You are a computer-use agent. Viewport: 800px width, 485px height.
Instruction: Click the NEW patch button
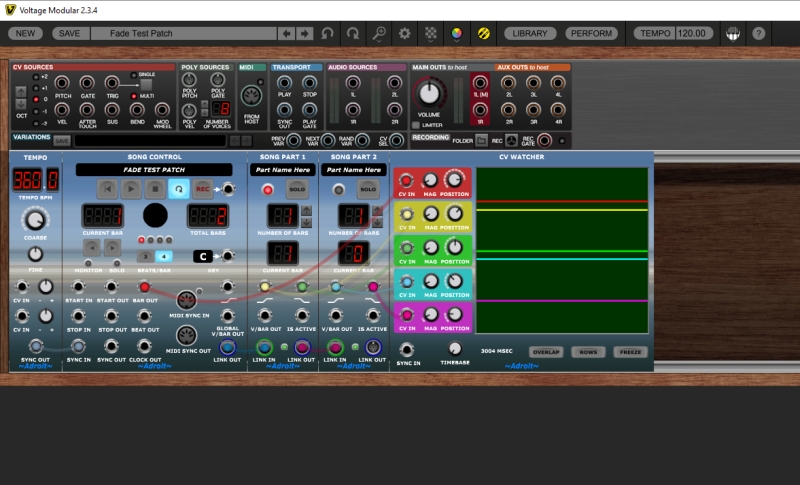[25, 34]
